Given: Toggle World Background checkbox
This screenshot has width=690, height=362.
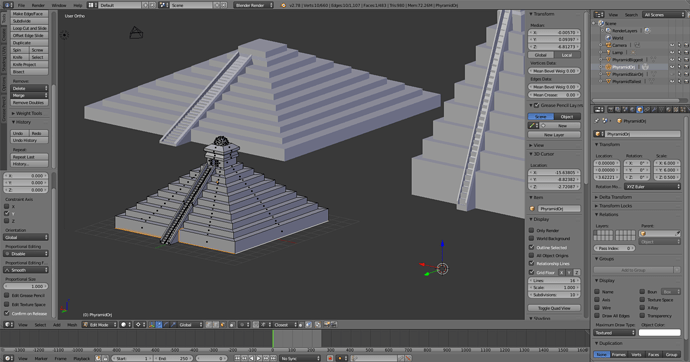Looking at the screenshot, I should point(532,238).
